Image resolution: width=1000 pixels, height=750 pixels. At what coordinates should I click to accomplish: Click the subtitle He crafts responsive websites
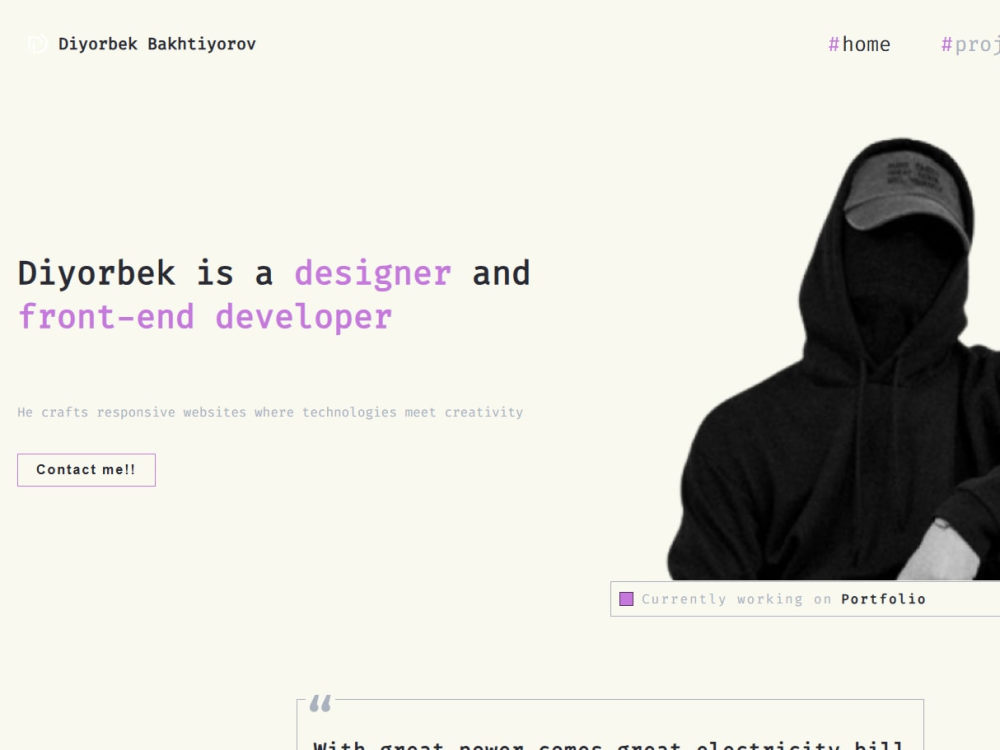[270, 413]
